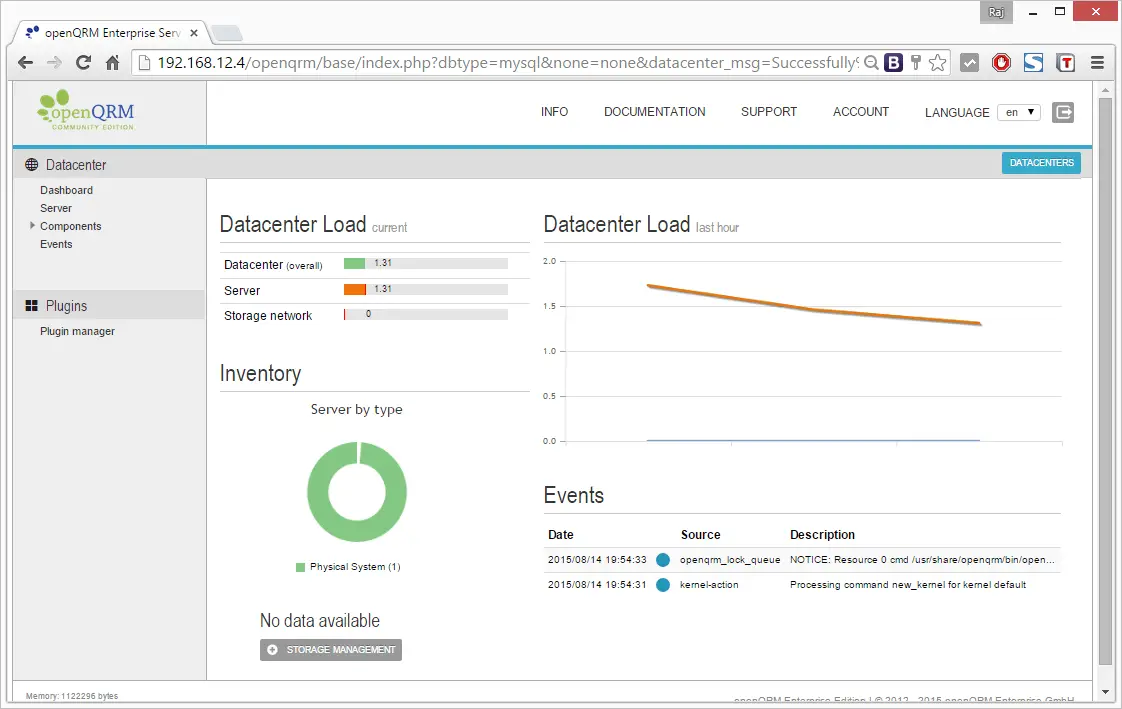Screen dimensions: 1122x709
Task: Click the orange load line in the chart
Action: click(814, 309)
